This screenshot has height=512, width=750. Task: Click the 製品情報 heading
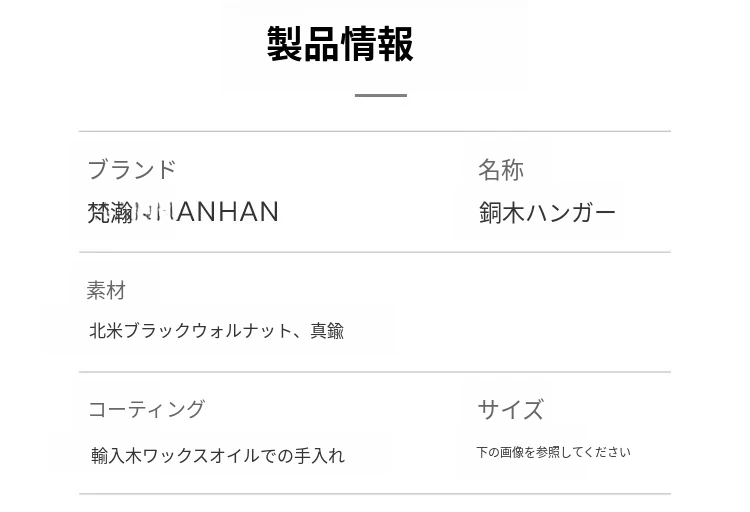[x=340, y=45]
